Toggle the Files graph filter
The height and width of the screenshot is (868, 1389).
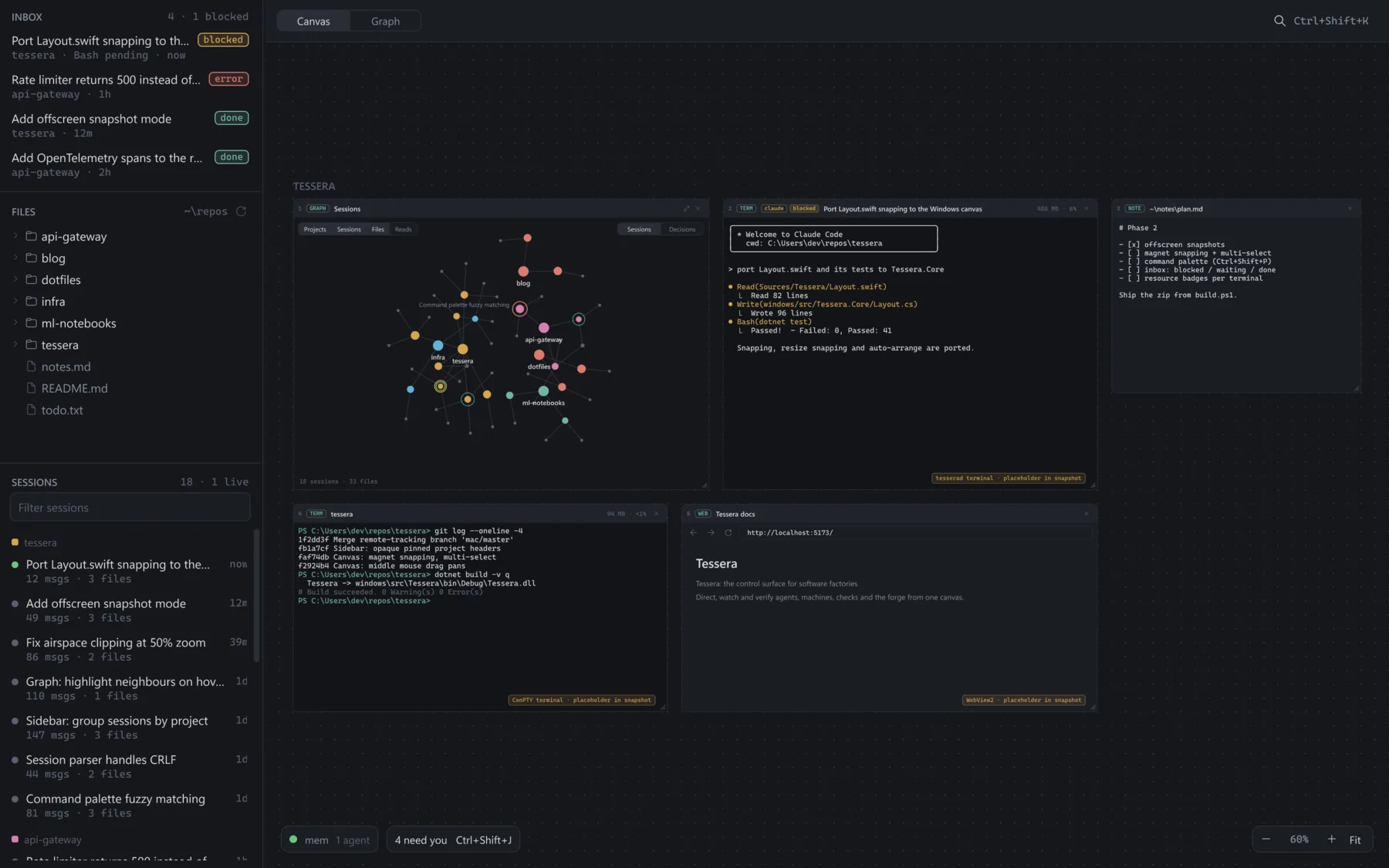377,229
